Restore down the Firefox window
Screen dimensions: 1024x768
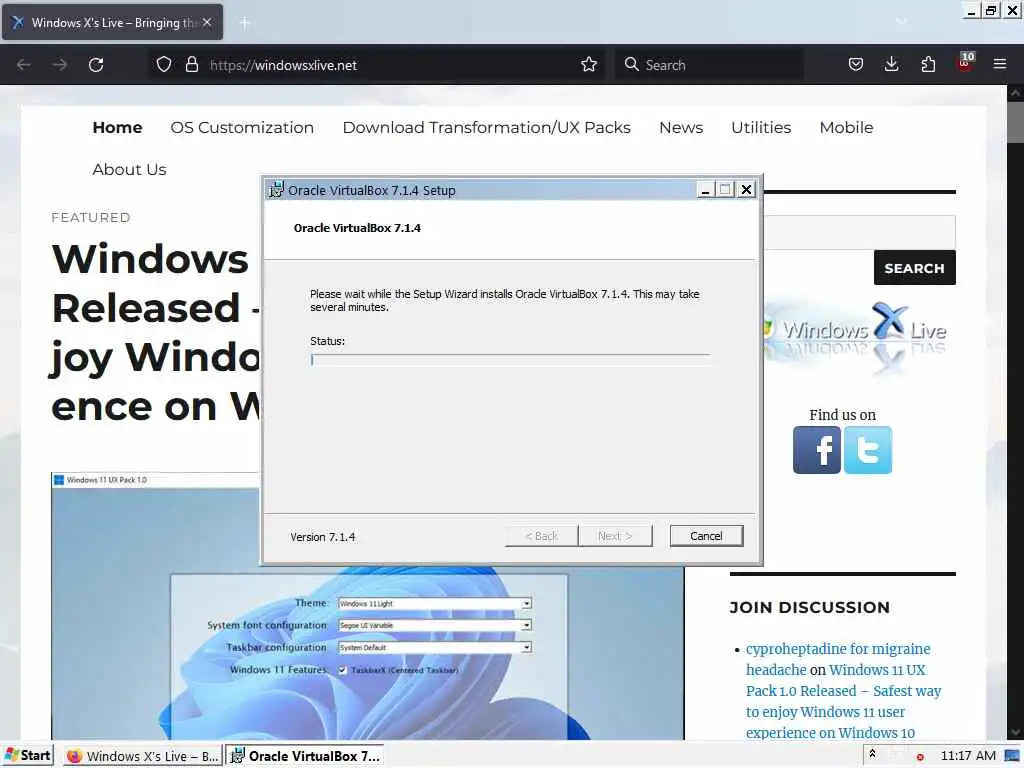(x=991, y=11)
